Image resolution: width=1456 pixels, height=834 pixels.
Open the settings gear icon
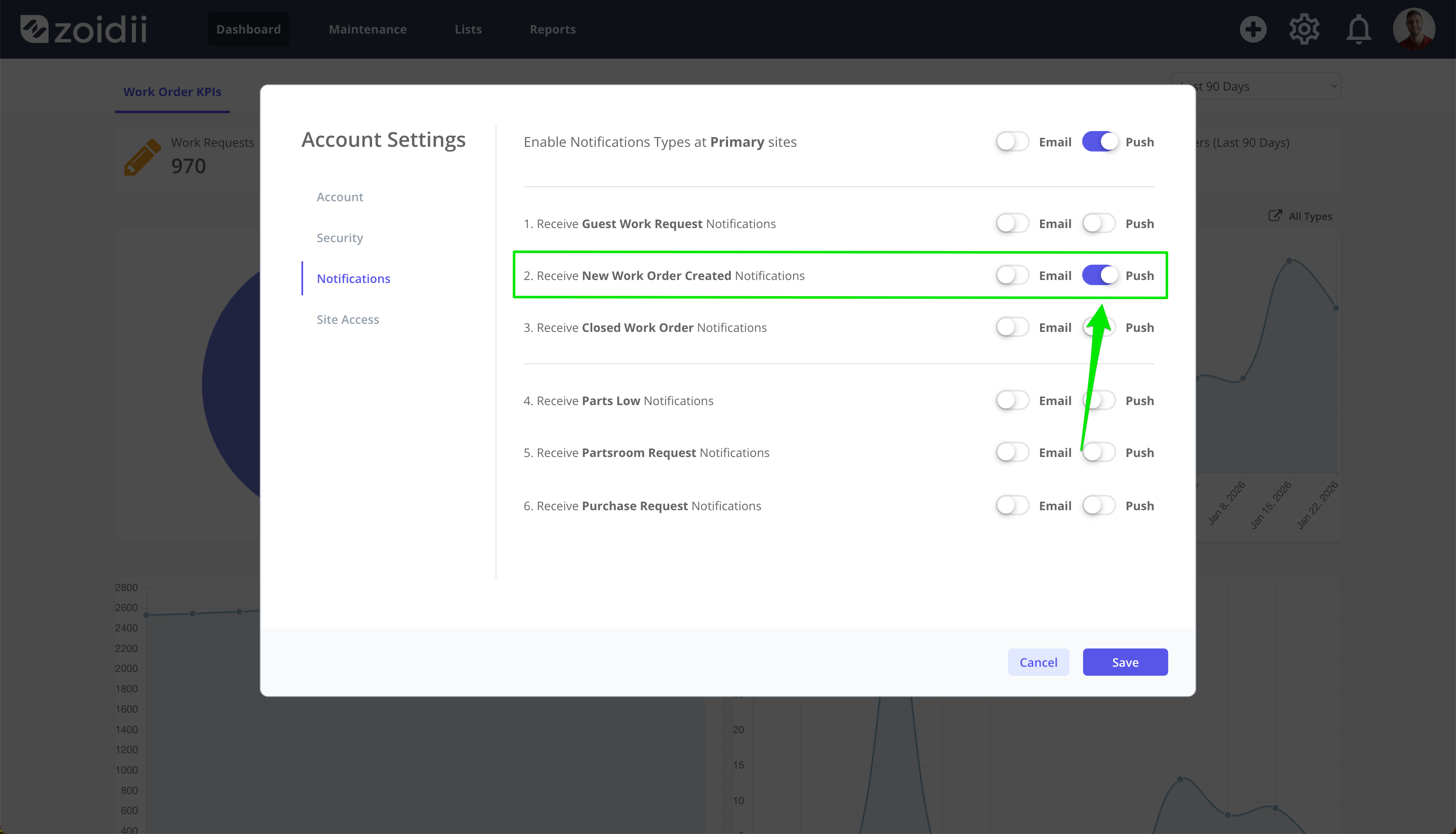click(1304, 29)
